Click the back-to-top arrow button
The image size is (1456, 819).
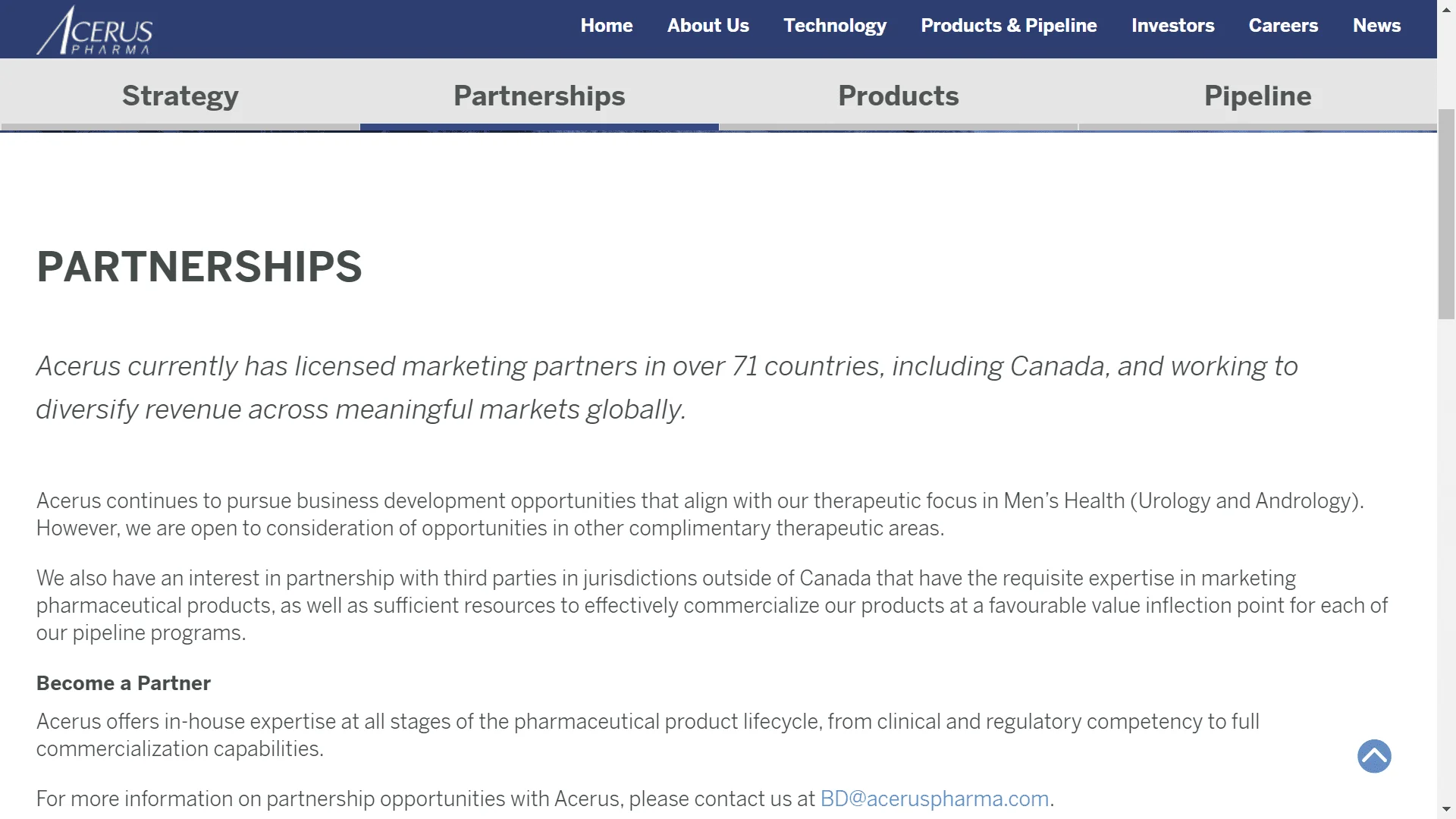tap(1374, 756)
